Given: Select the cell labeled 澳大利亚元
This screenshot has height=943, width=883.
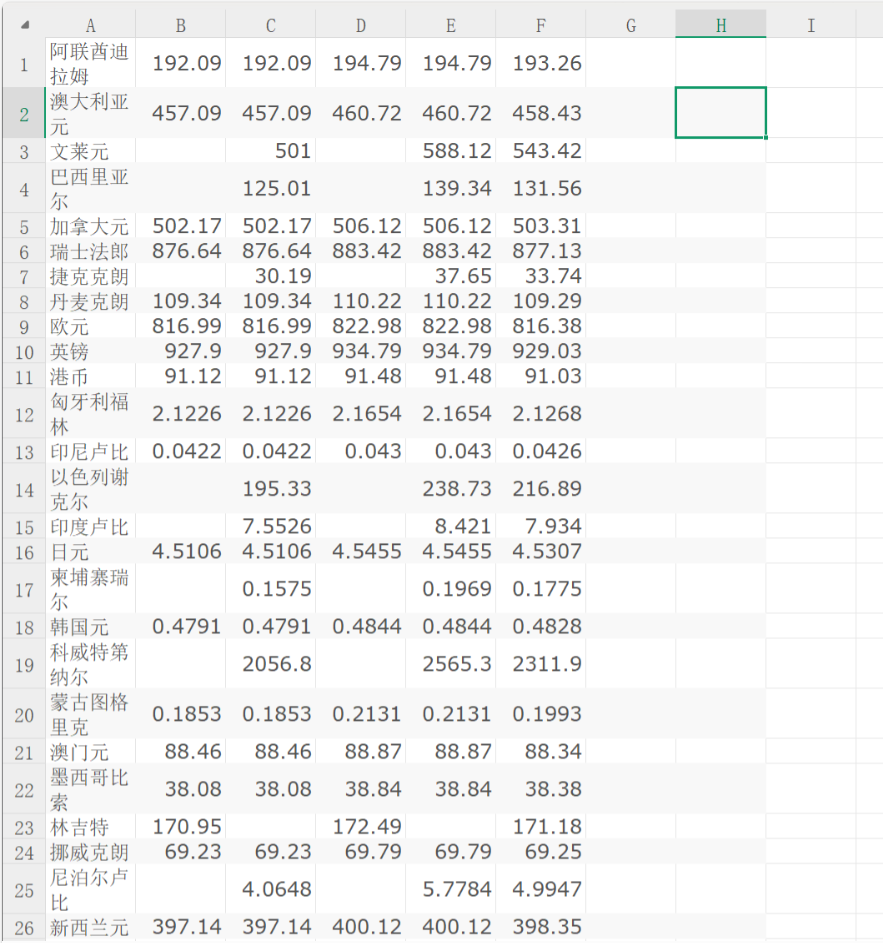Looking at the screenshot, I should [x=90, y=113].
